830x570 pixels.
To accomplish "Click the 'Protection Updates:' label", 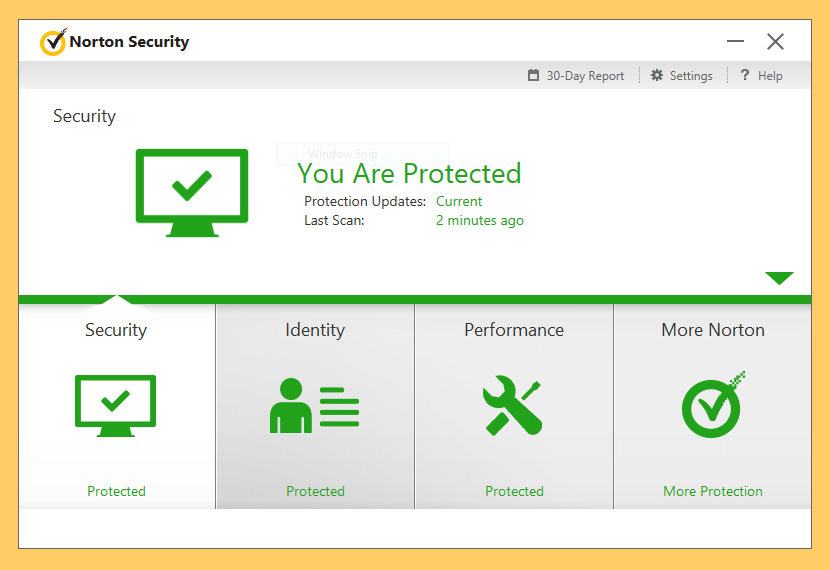I will coord(365,202).
